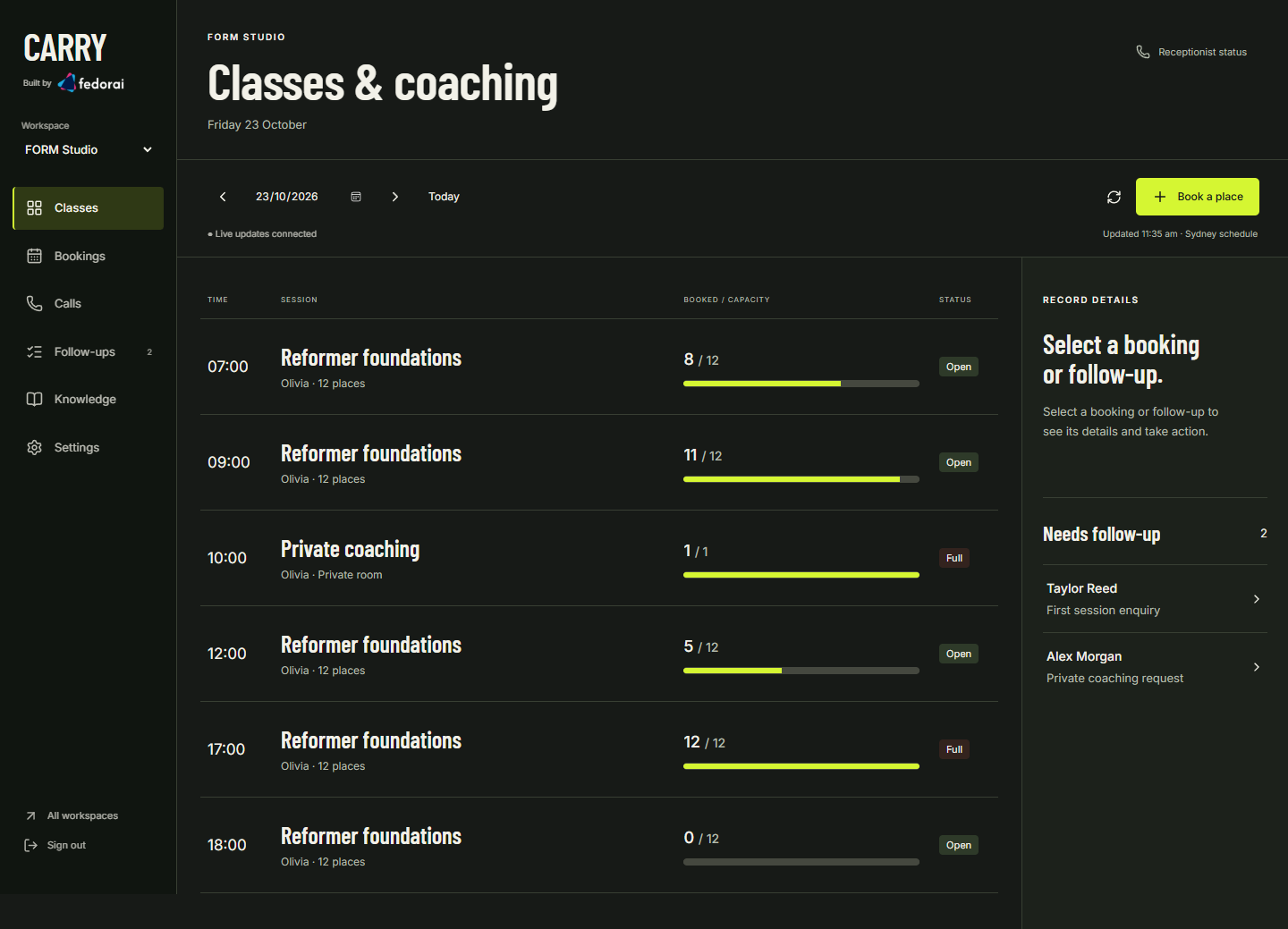The height and width of the screenshot is (929, 1288).
Task: Jump to Today
Action: tap(444, 197)
